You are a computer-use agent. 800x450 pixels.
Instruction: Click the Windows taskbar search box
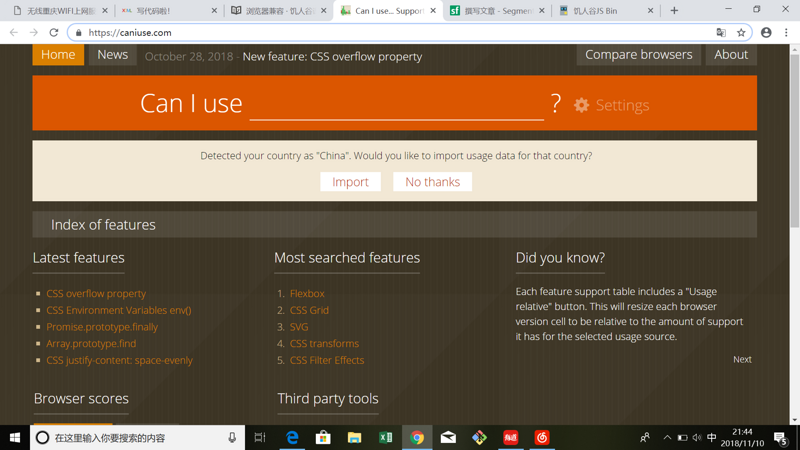point(138,438)
